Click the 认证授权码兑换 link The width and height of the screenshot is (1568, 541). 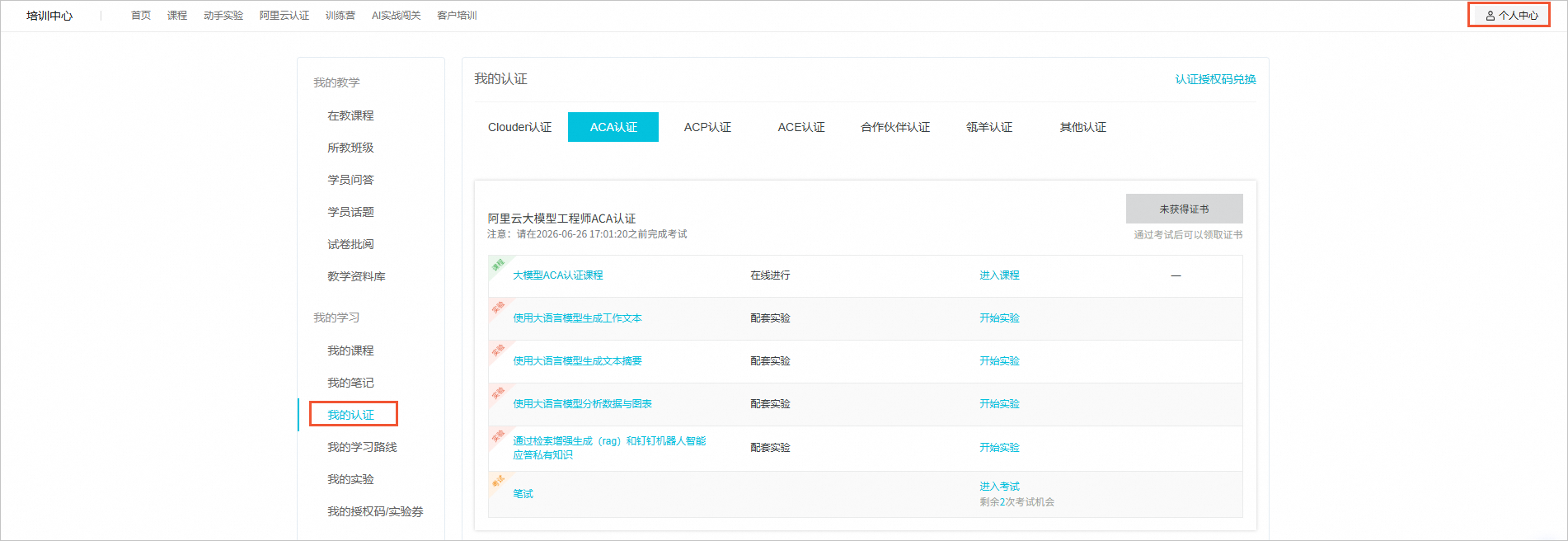[1215, 79]
